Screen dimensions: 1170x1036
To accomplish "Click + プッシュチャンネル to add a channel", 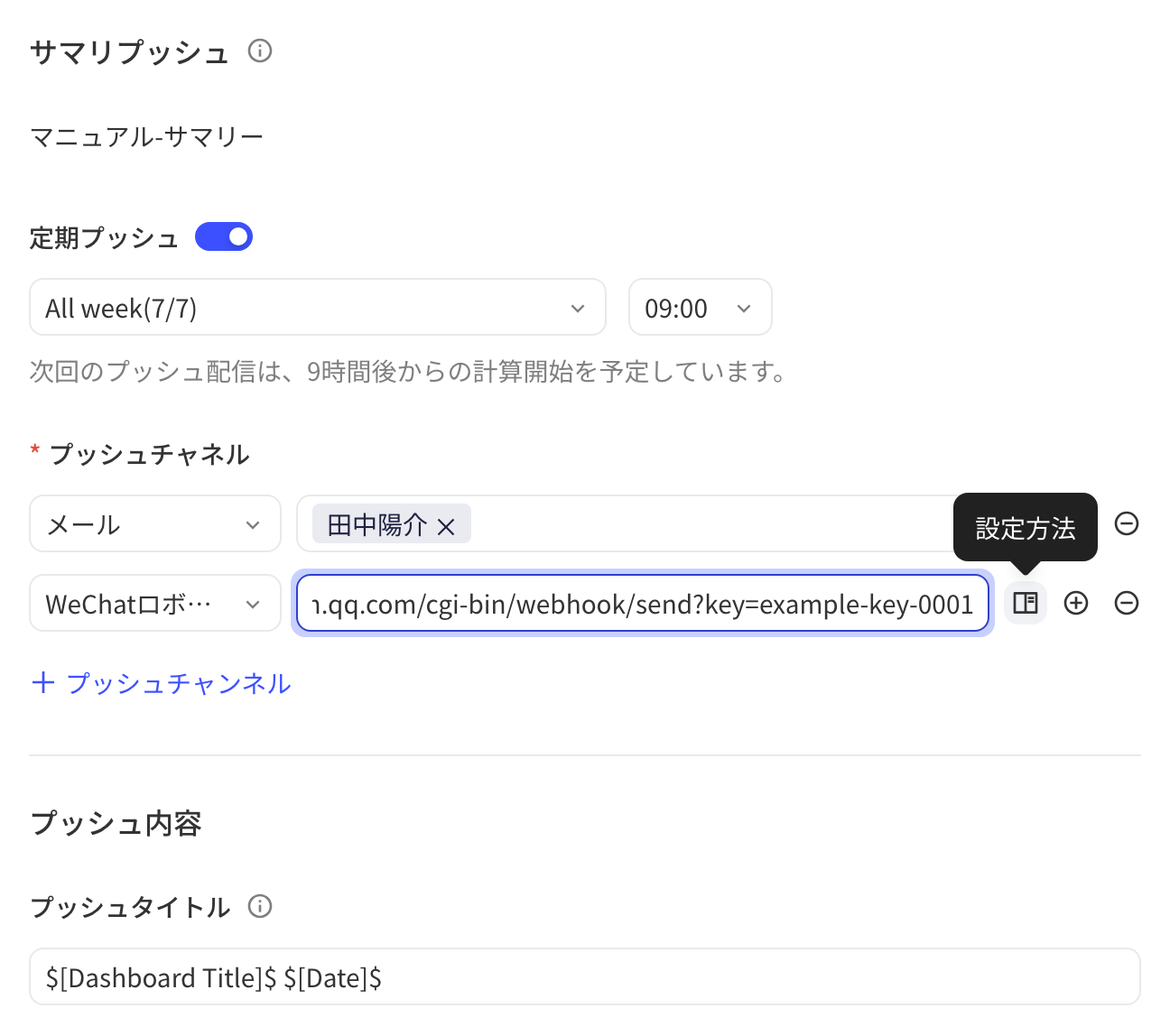I will [162, 683].
